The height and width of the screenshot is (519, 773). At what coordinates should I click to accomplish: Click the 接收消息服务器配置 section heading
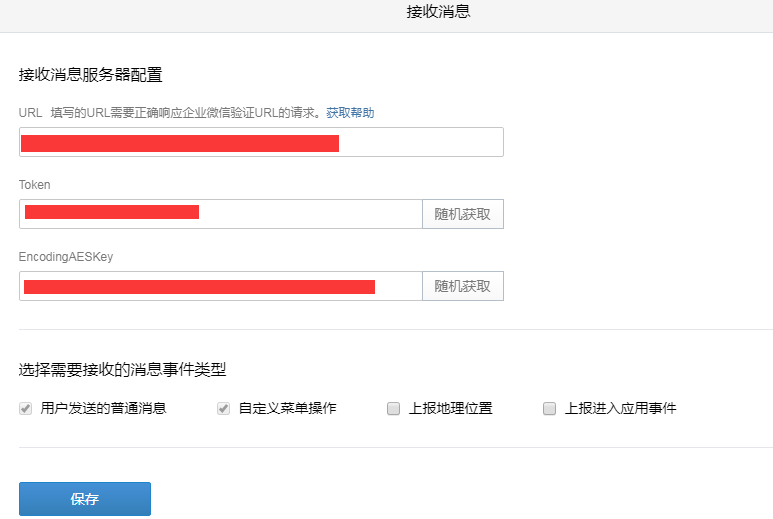point(91,75)
